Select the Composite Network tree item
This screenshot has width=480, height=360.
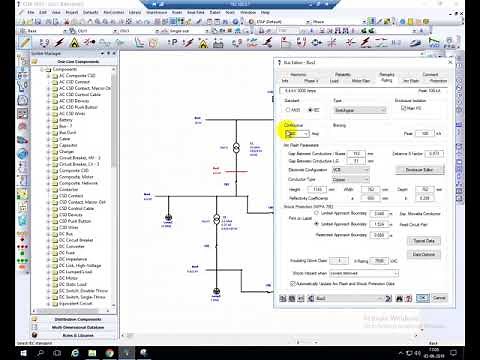(78, 183)
